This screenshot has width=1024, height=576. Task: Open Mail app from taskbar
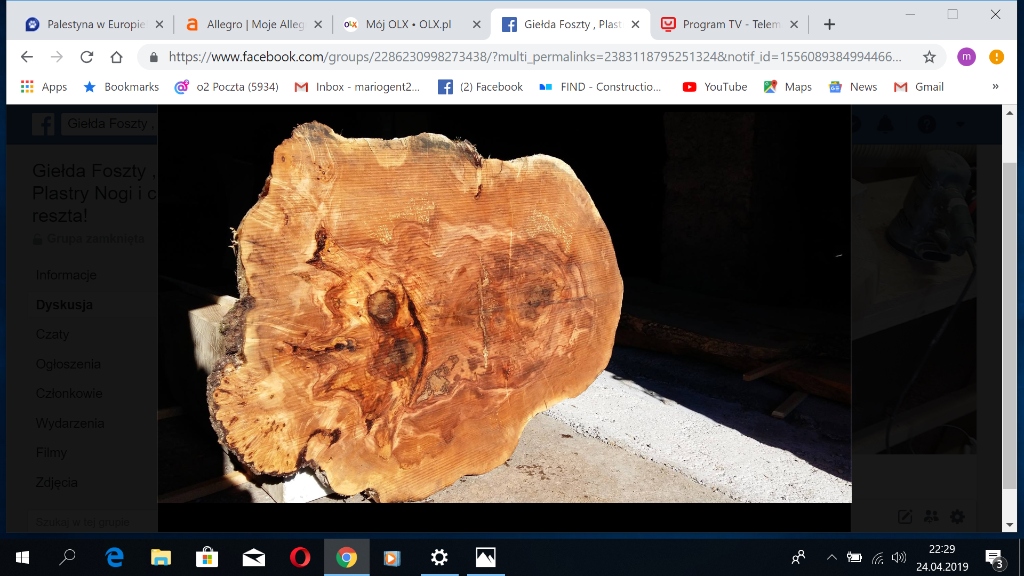[x=253, y=557]
